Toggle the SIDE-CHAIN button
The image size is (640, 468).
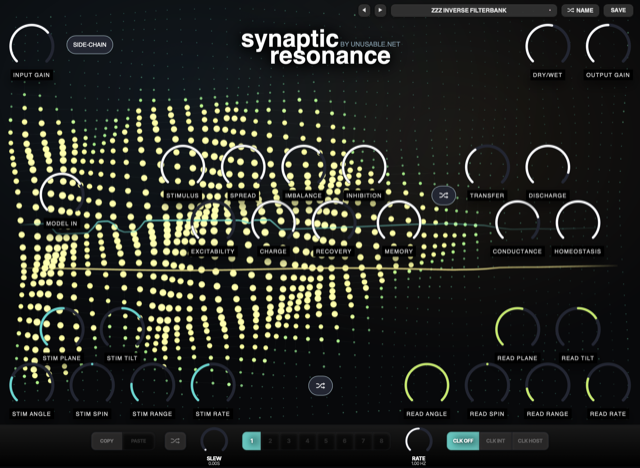90,44
